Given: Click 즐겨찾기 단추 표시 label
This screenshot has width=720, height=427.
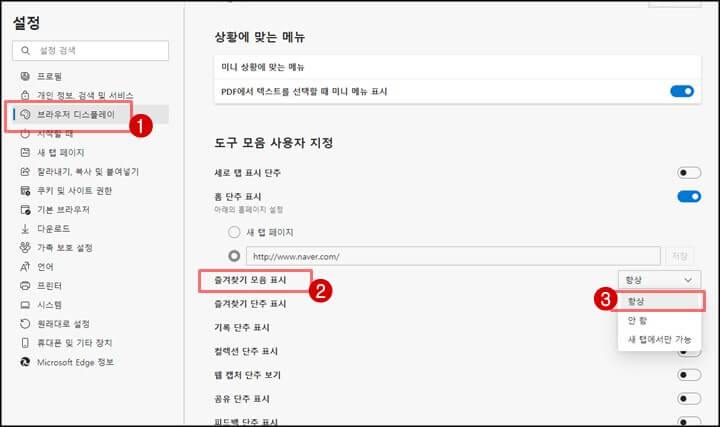Looking at the screenshot, I should 250,303.
